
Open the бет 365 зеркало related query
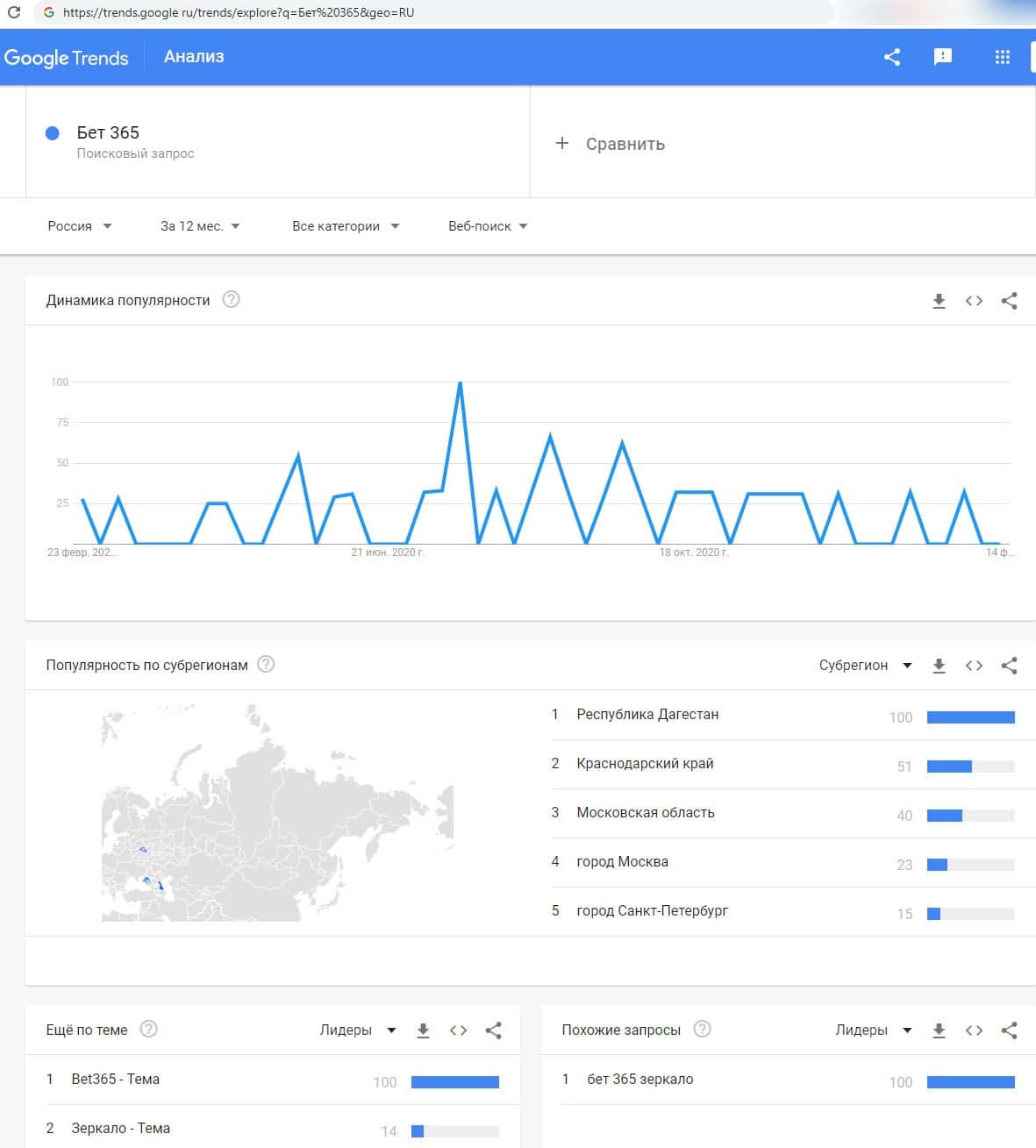click(x=639, y=1080)
